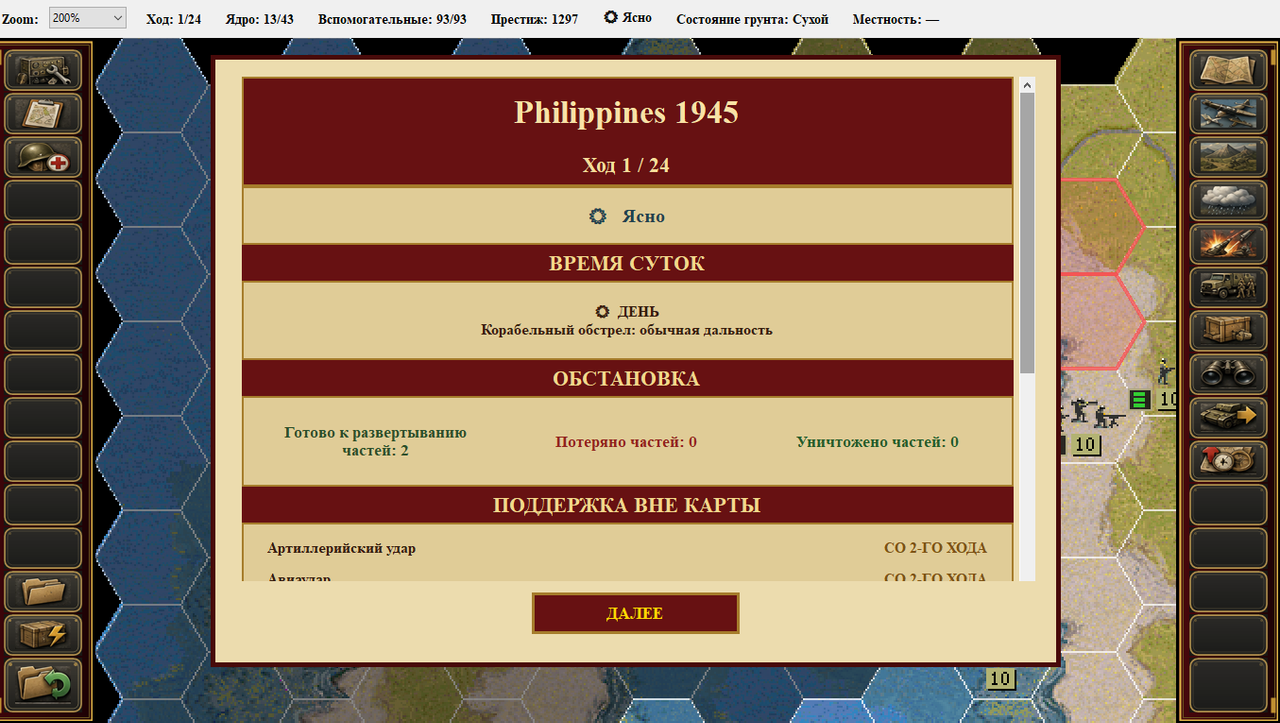Image resolution: width=1280 pixels, height=723 pixels.
Task: Click the 'Вспомогательные: 93/93' status entry
Action: (394, 19)
